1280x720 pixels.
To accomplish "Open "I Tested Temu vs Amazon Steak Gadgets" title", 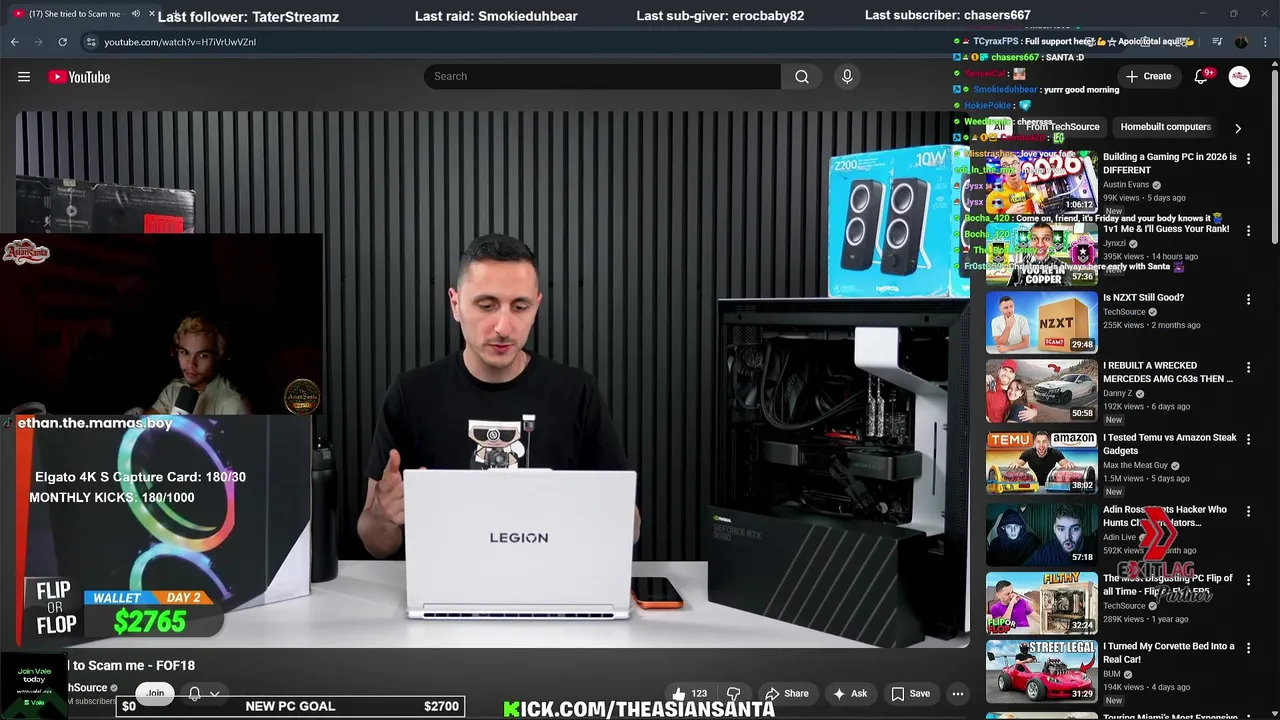I will [x=1170, y=444].
